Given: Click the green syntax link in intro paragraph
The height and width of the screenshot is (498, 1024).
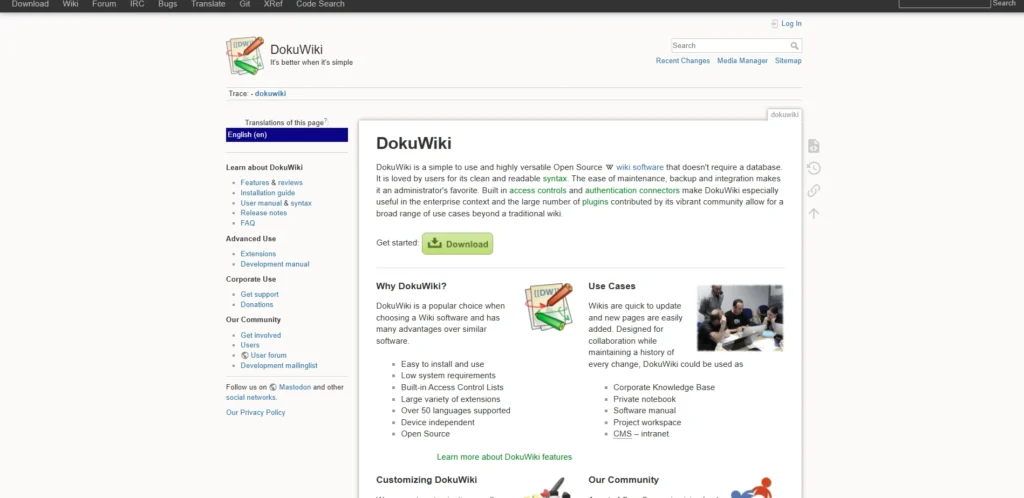Looking at the screenshot, I should (x=554, y=179).
